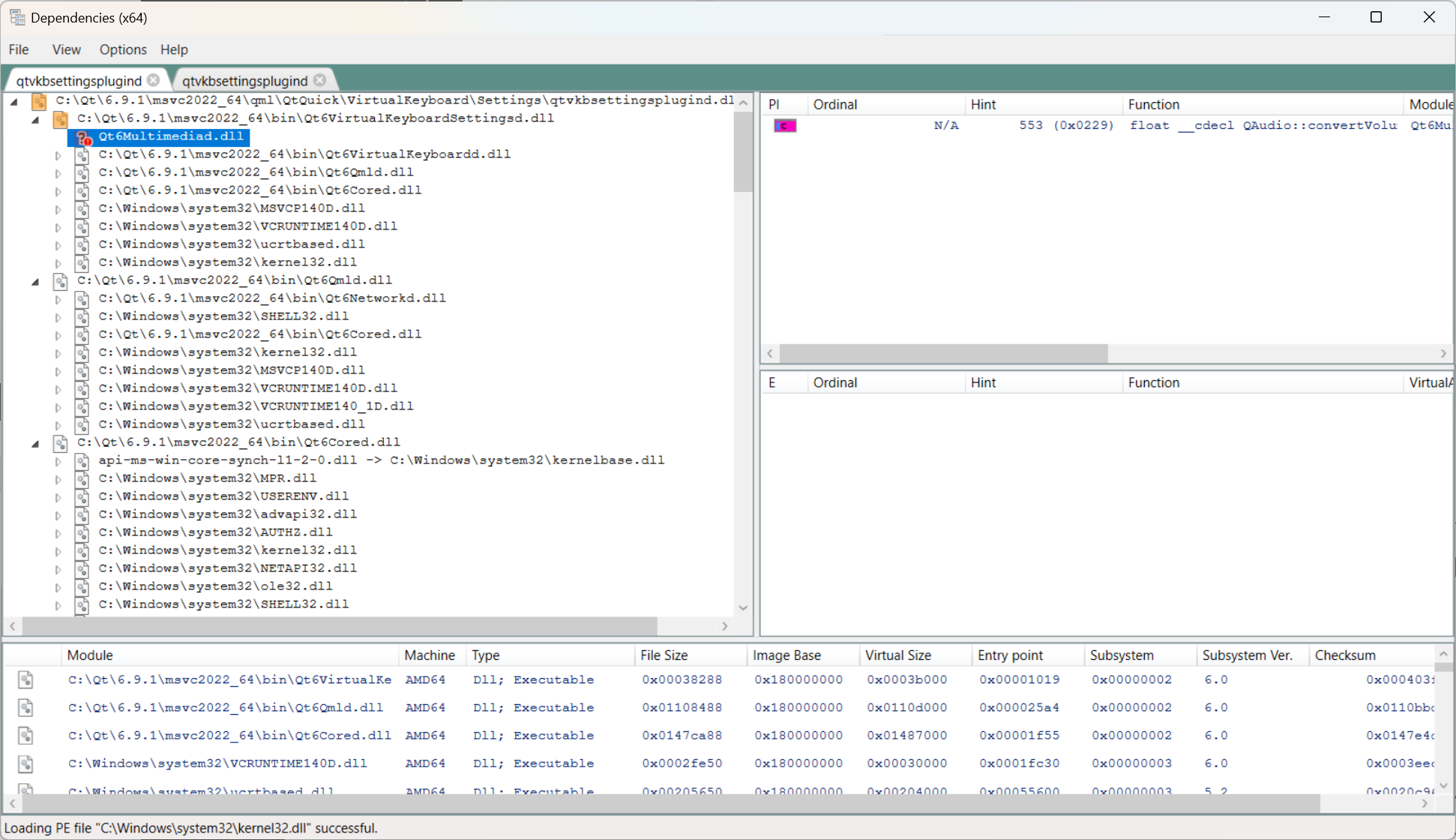Collapse the root qtvkbsettingsplugind.dll node
Screen dimensions: 1456x840
(x=14, y=101)
